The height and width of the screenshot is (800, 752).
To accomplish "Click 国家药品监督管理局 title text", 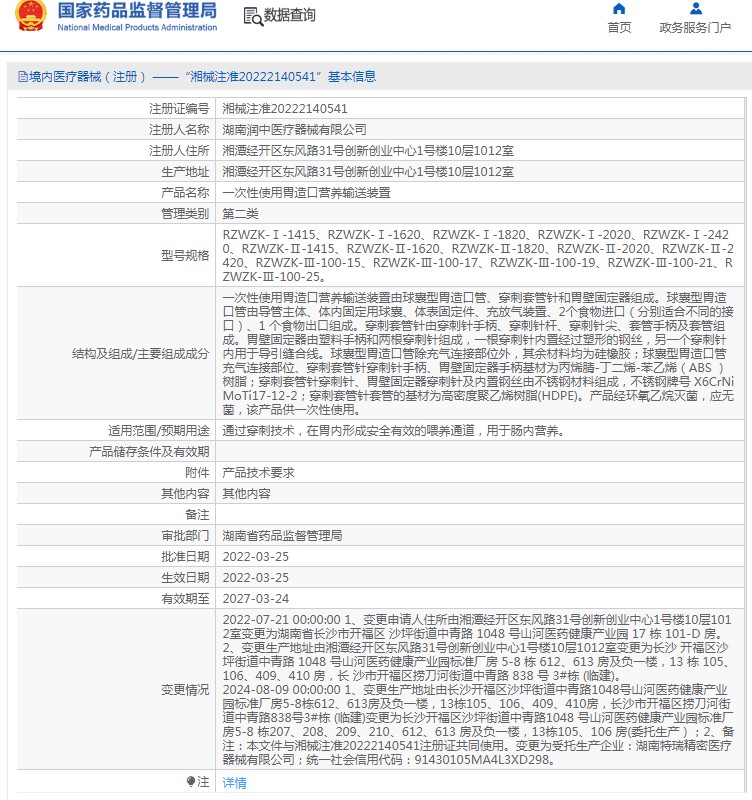I will pyautogui.click(x=137, y=10).
